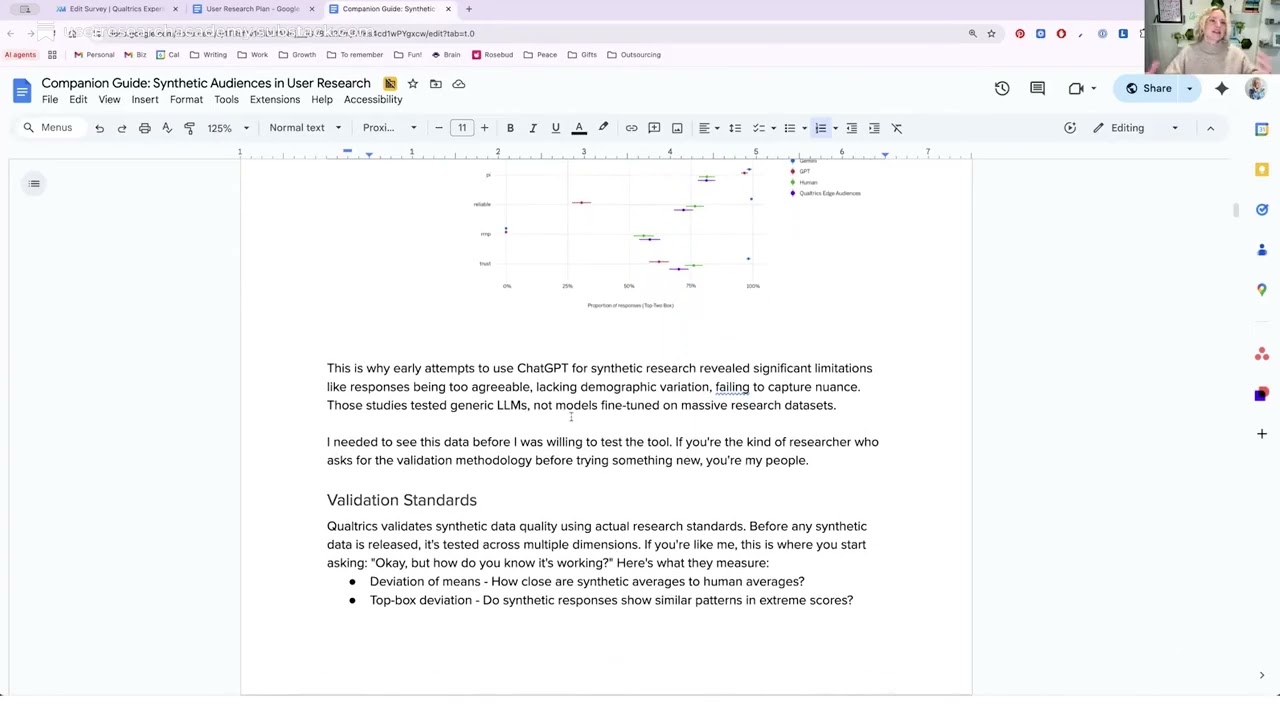Open the Writing bookmarks folder
1280x720 pixels.
(x=209, y=55)
